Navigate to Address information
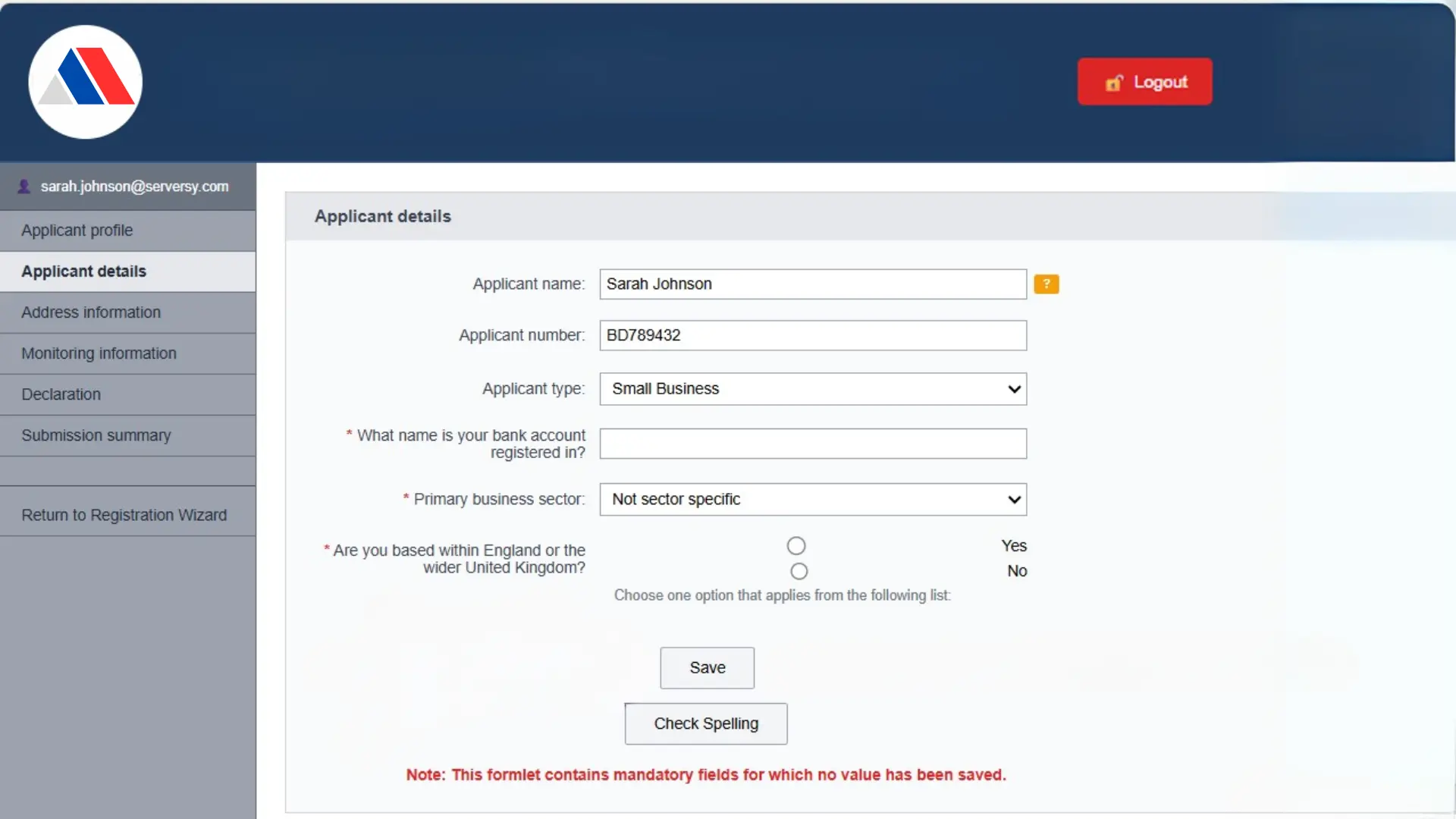The image size is (1456, 819). click(x=90, y=312)
